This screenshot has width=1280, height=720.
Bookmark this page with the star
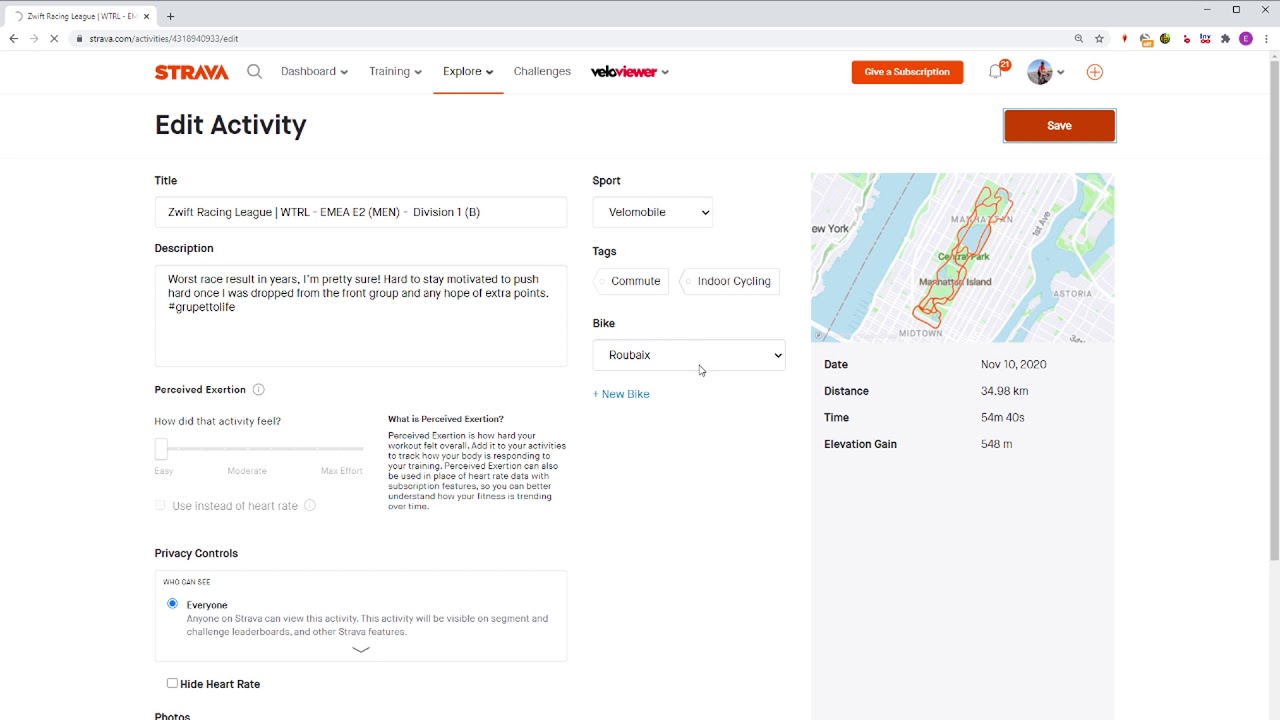pos(1099,39)
